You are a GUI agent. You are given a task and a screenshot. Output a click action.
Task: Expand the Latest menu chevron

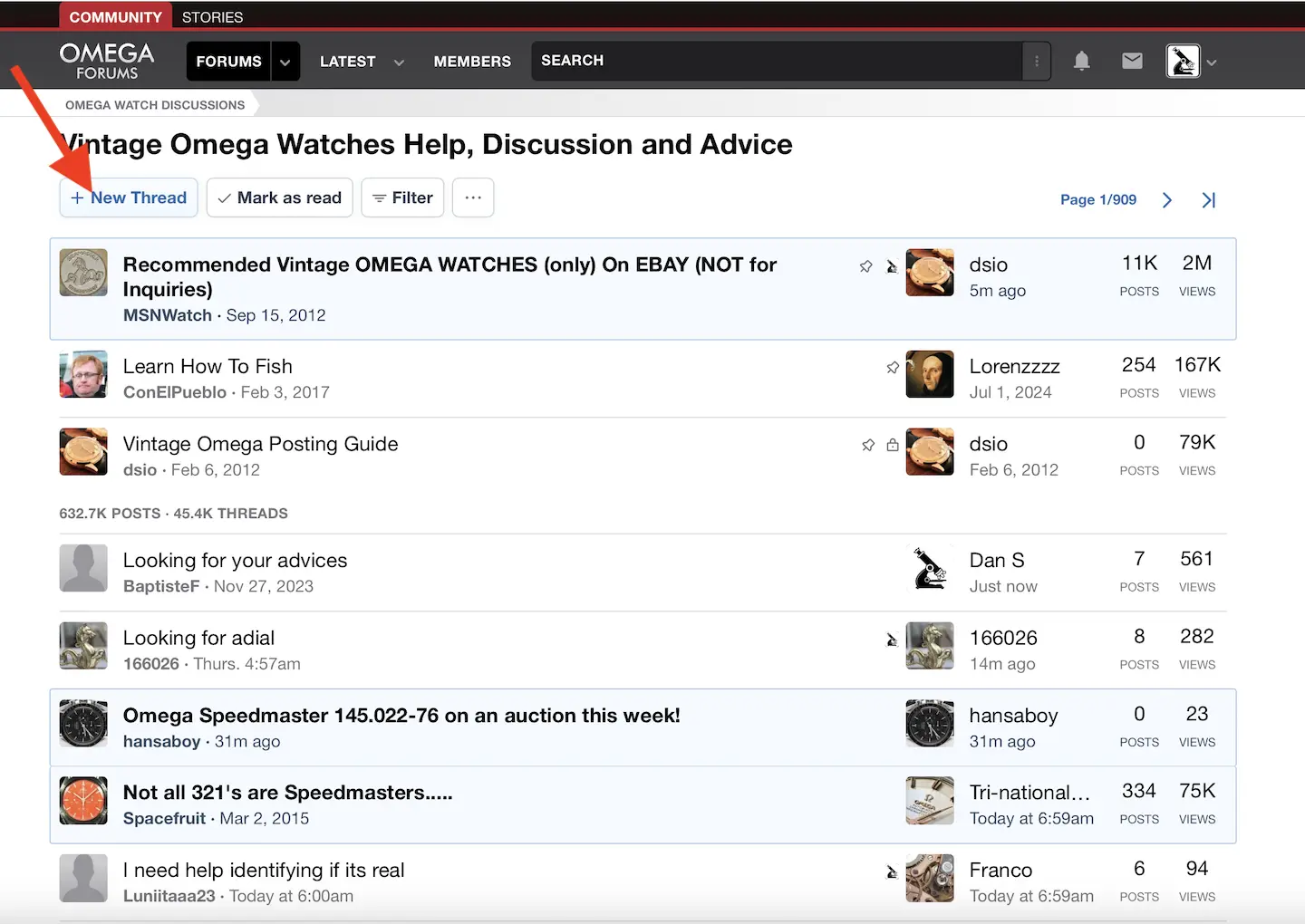coord(399,62)
